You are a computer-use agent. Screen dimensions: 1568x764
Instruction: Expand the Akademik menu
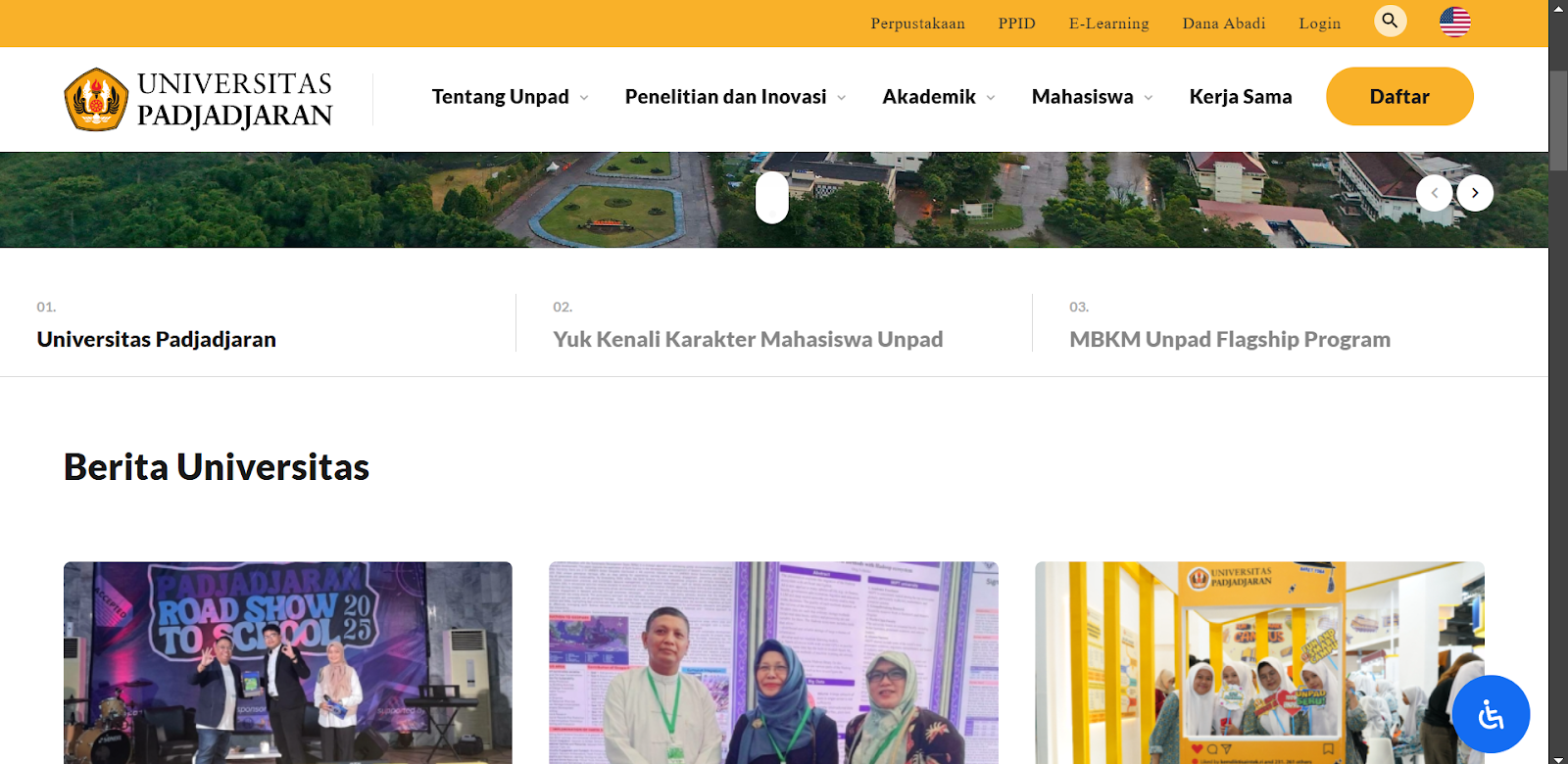click(x=939, y=97)
